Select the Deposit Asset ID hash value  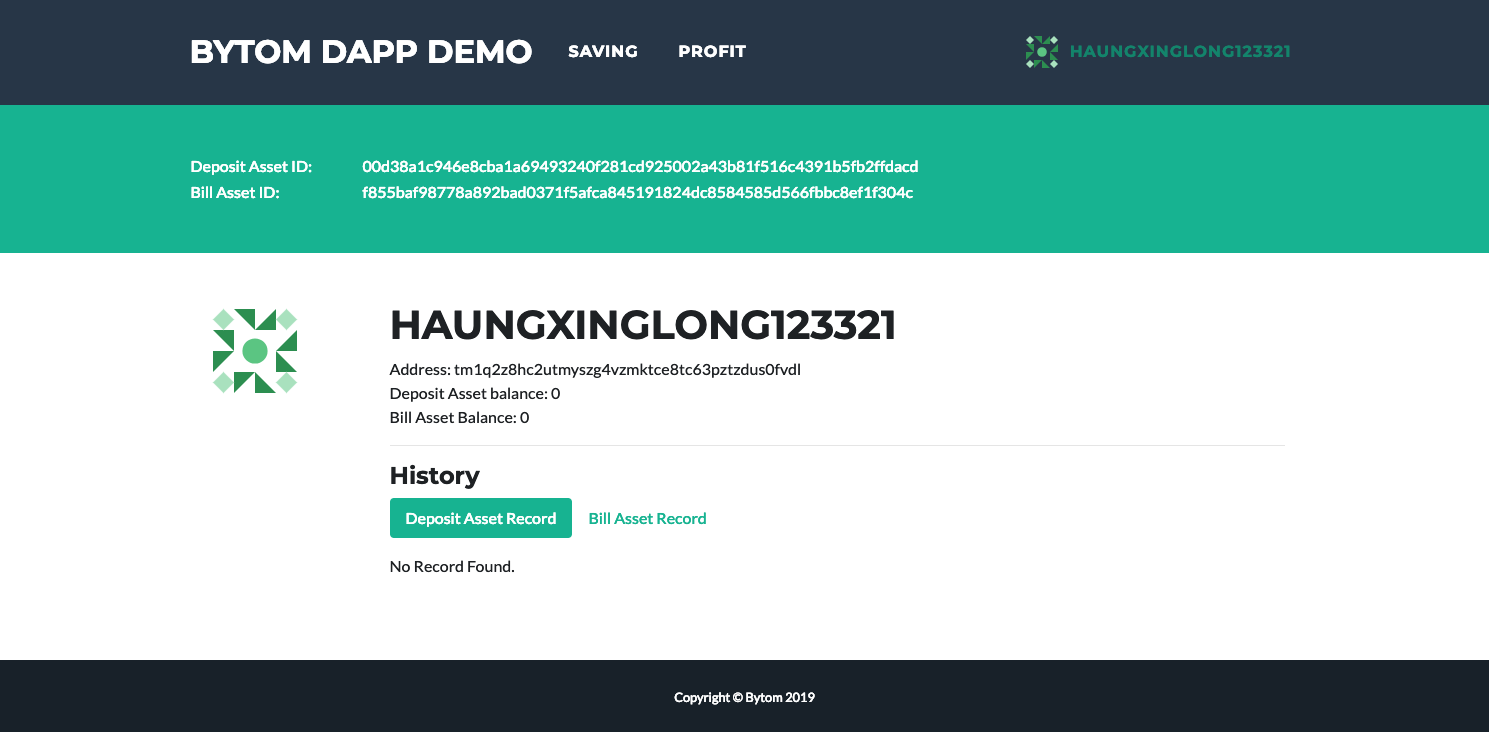point(640,166)
